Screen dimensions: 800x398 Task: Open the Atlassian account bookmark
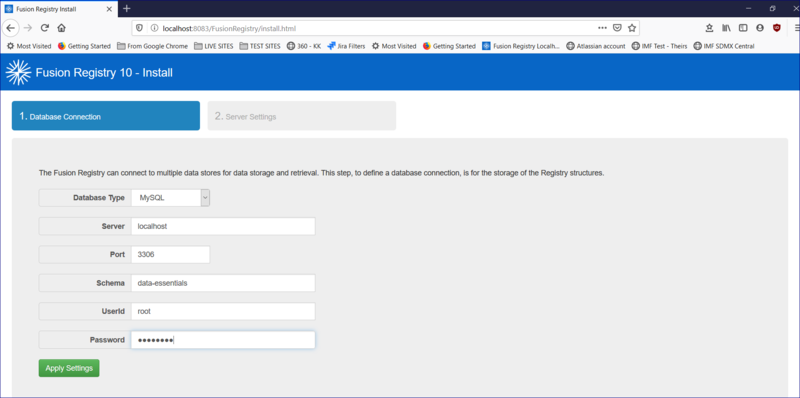pyautogui.click(x=596, y=46)
